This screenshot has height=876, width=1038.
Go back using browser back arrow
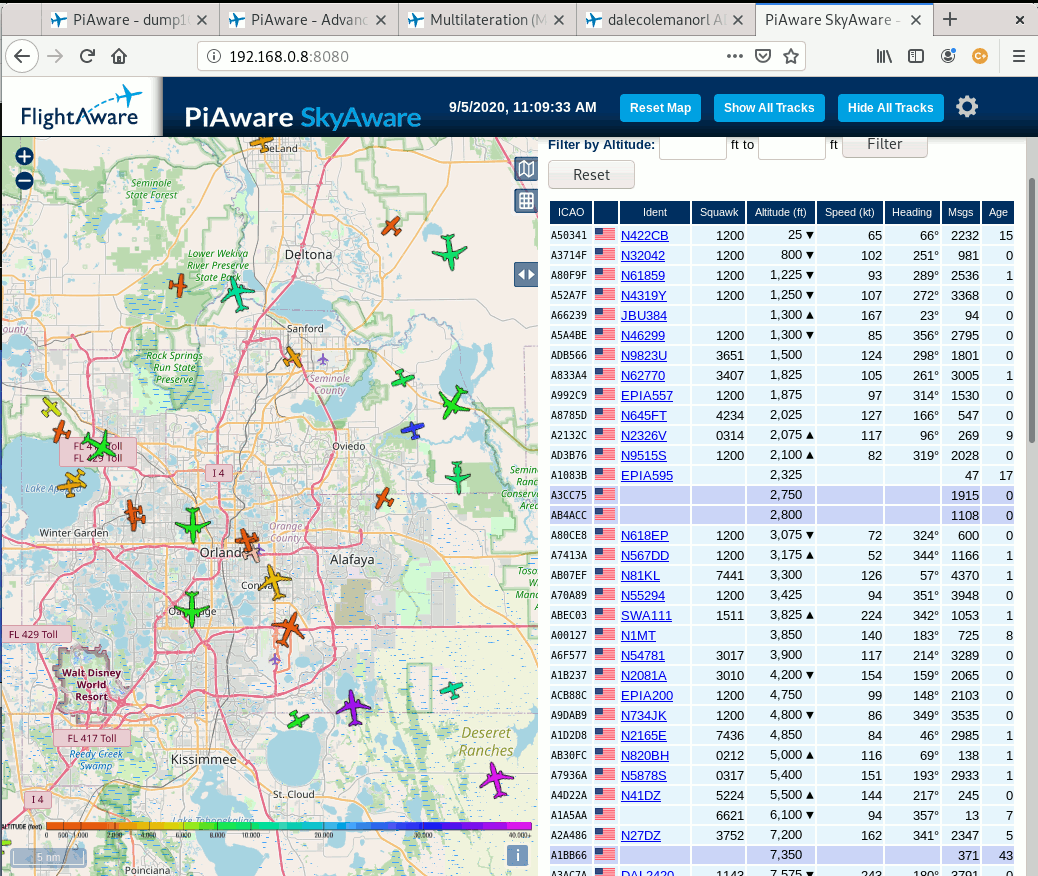tap(22, 56)
